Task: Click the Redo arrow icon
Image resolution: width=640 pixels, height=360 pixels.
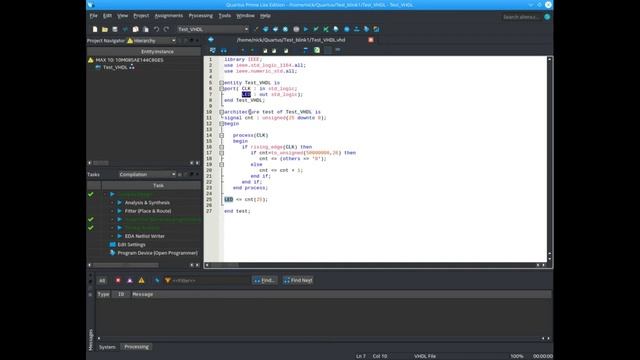Action: (166, 29)
